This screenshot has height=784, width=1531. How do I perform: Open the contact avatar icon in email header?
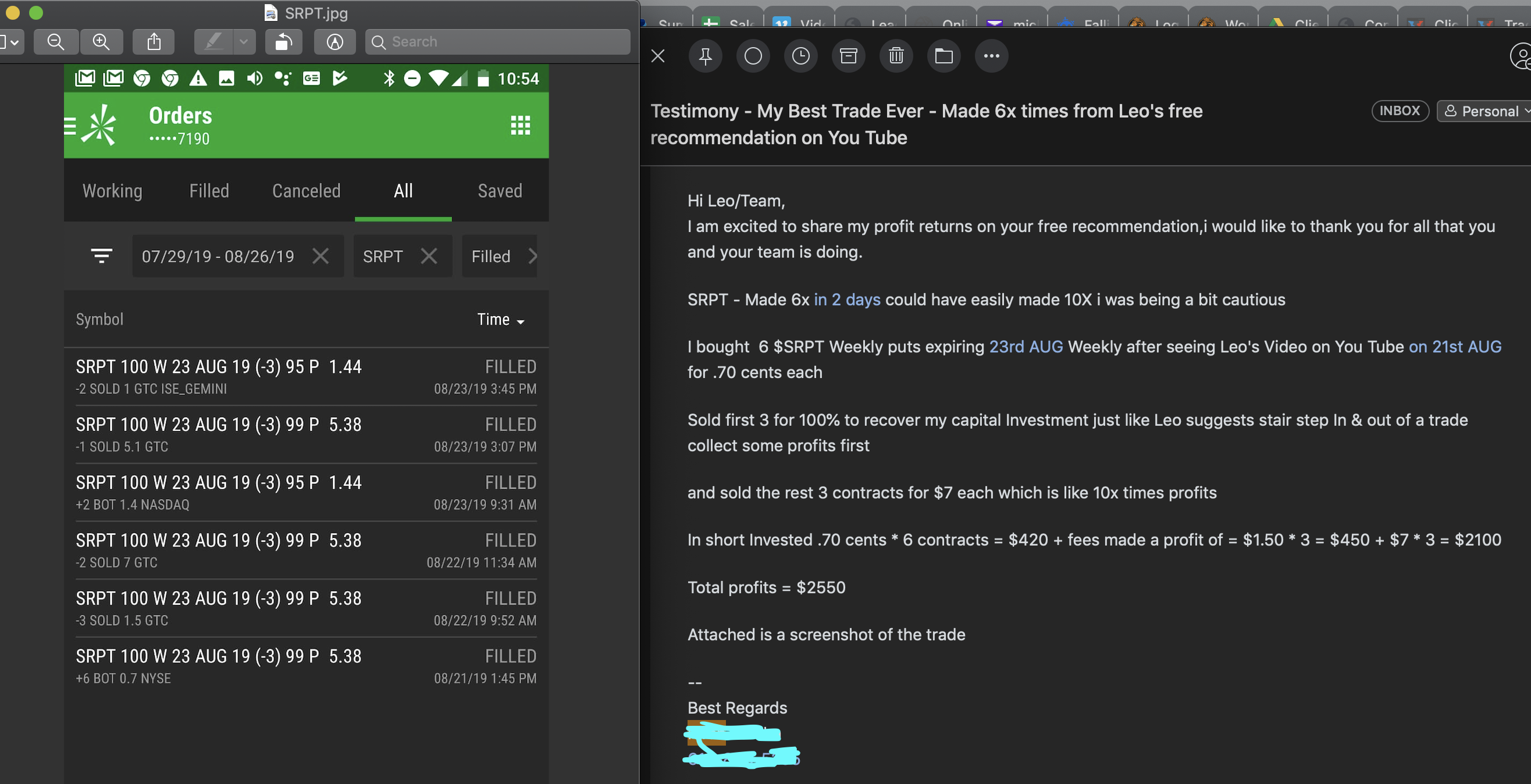pos(1521,56)
